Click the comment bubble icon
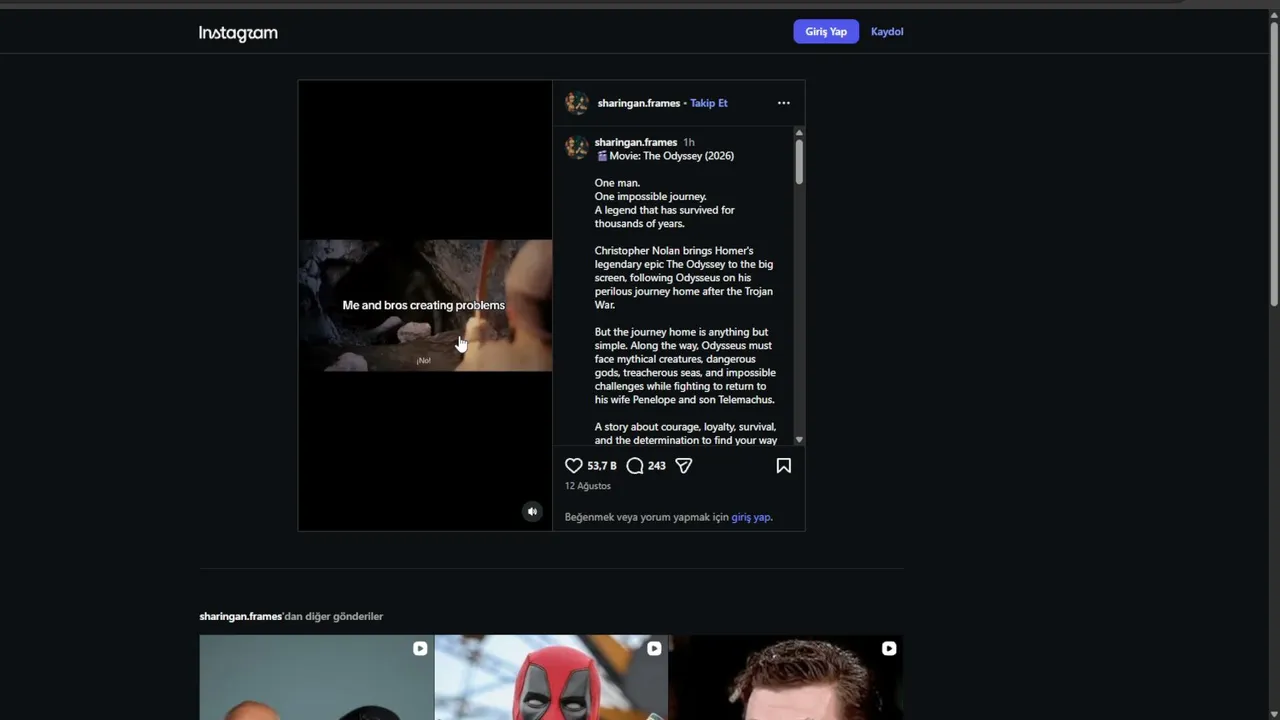Screen dimensions: 1280x720 tap(635, 466)
